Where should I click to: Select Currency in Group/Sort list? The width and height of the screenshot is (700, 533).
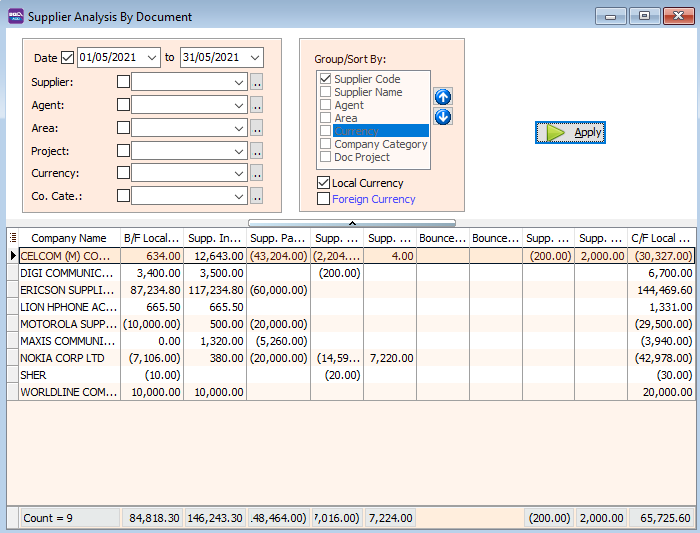[x=356, y=131]
